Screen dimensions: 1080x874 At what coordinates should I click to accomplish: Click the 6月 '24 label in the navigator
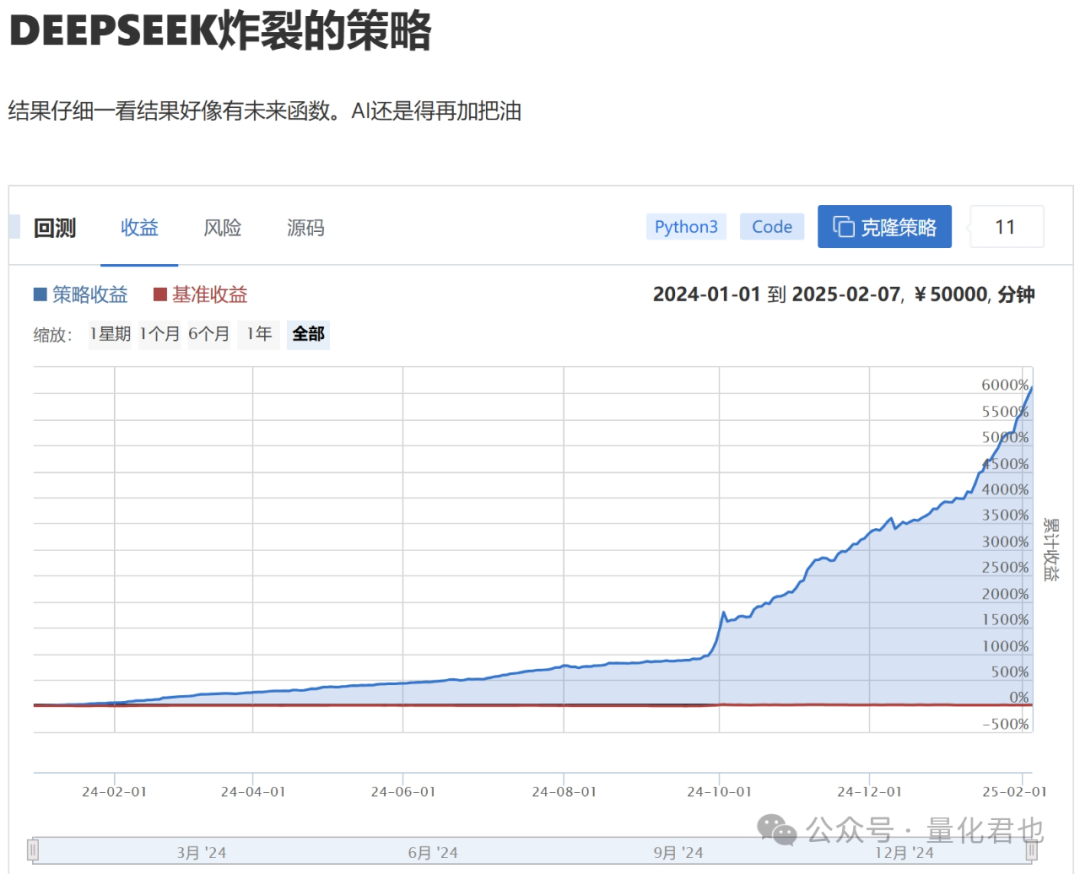click(433, 853)
